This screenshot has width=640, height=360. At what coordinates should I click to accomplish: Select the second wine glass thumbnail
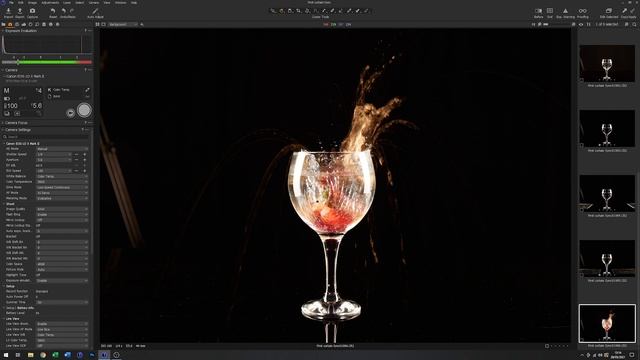click(x=607, y=129)
